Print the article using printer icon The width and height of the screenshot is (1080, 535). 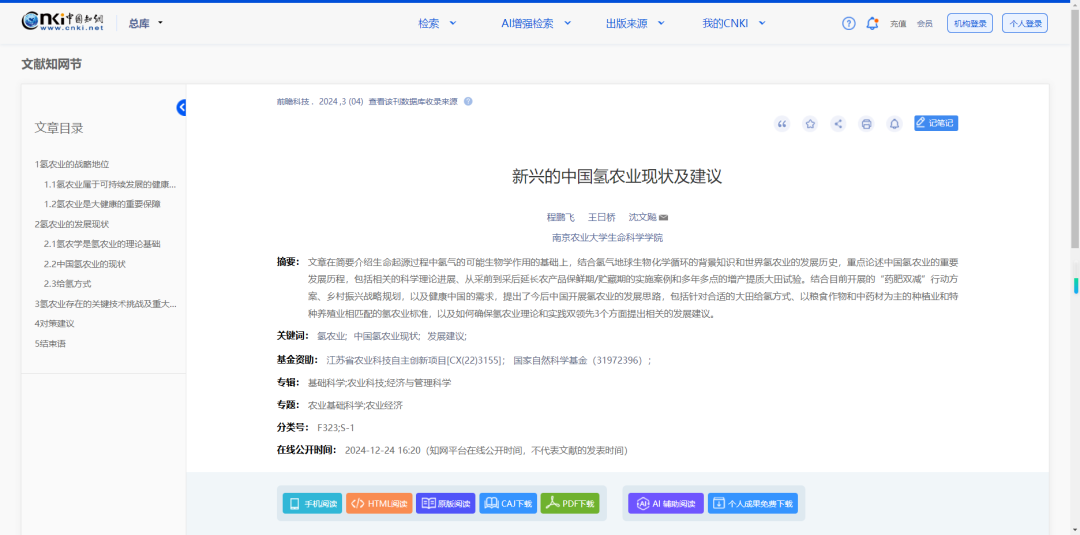pos(866,124)
